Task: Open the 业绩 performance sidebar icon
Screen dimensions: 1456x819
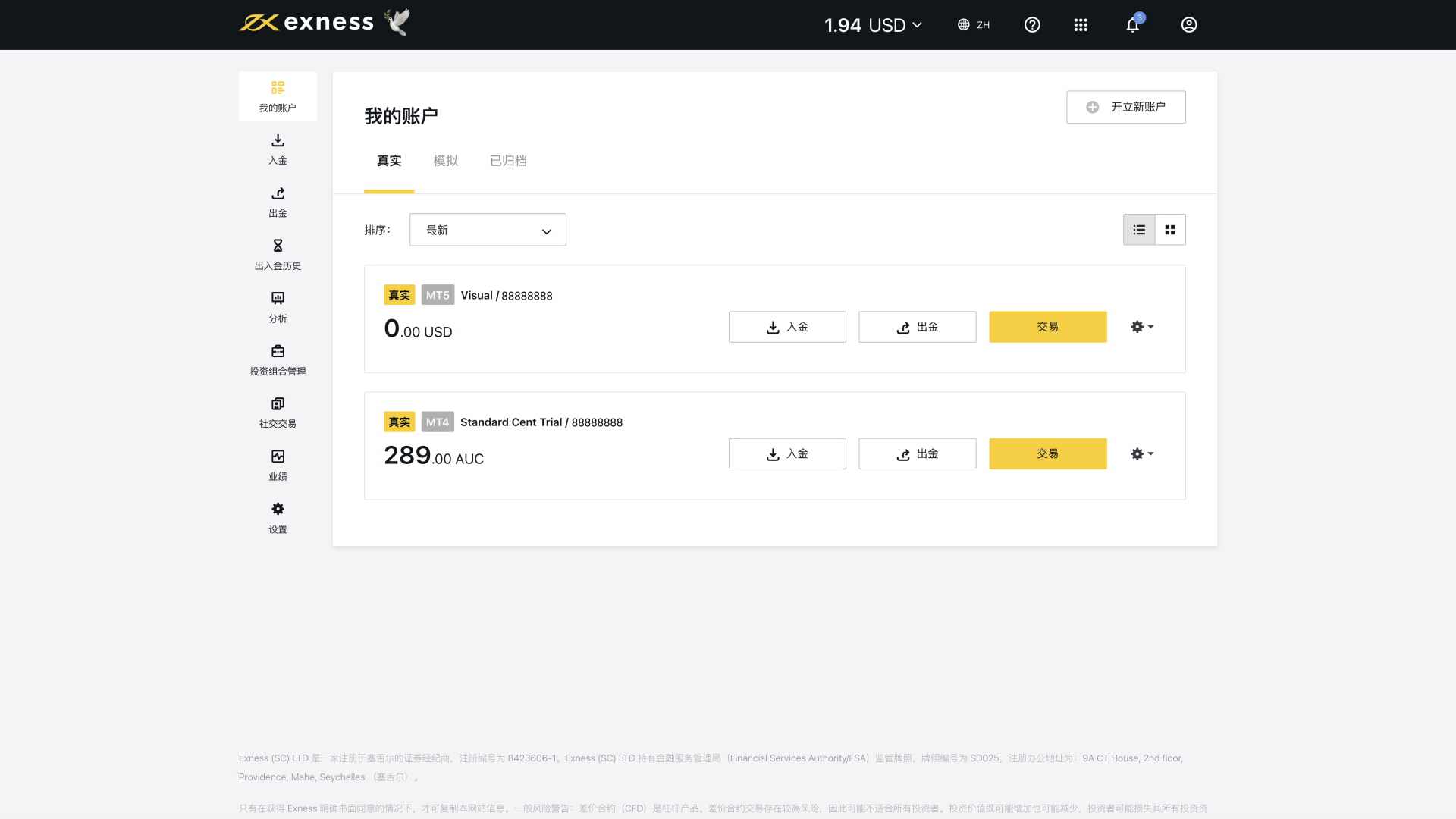Action: click(278, 457)
